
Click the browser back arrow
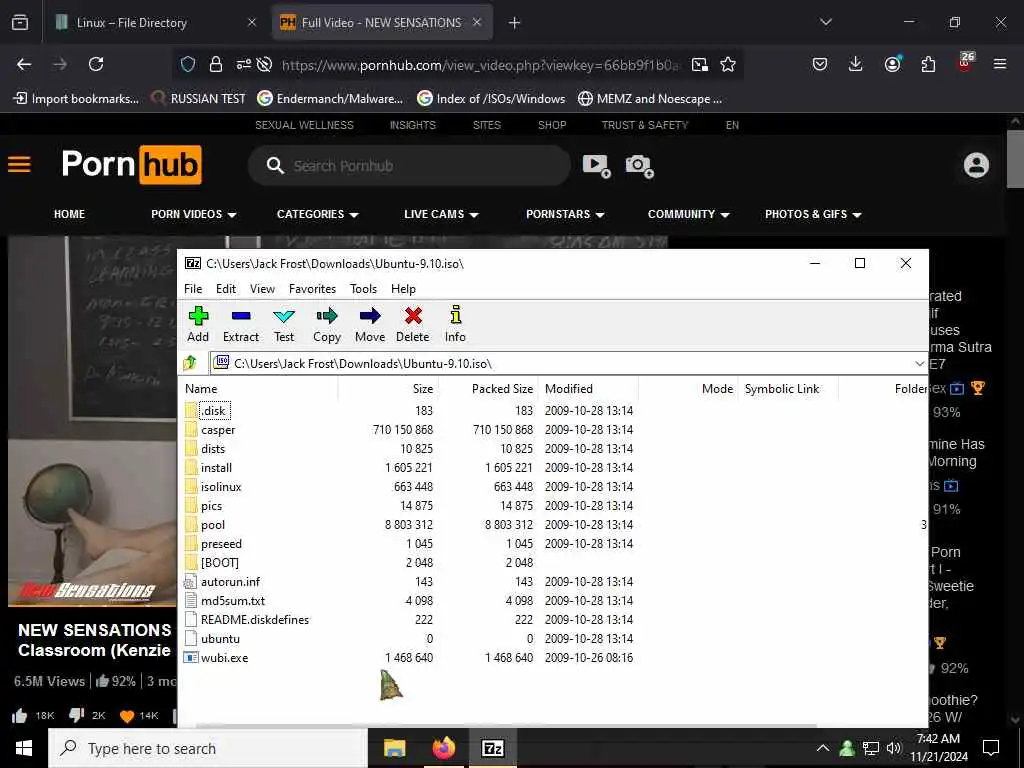coord(24,64)
